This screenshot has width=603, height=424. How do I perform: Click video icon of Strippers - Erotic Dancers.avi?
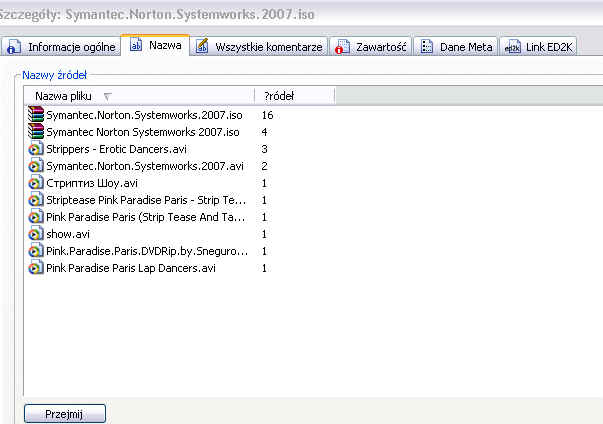click(36, 149)
